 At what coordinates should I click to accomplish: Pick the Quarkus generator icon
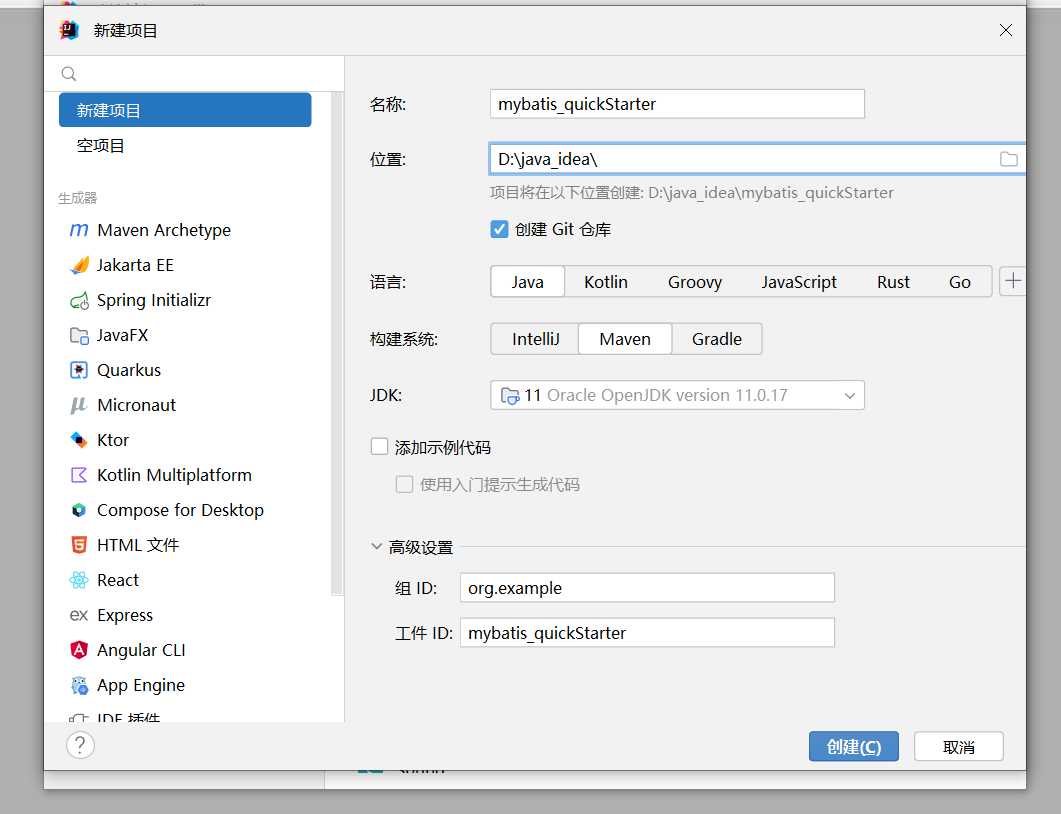79,370
